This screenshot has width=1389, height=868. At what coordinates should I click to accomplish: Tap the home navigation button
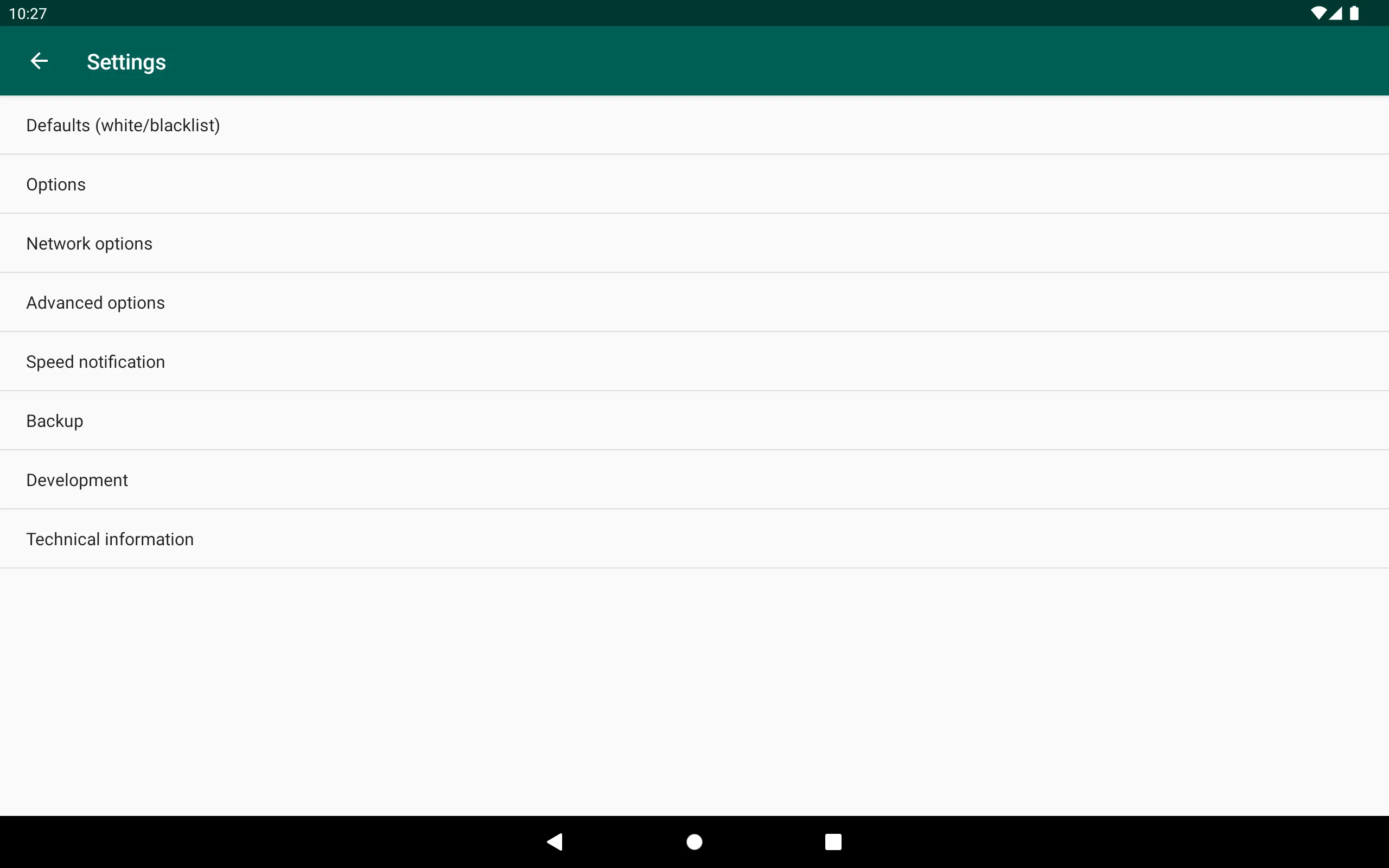click(694, 840)
